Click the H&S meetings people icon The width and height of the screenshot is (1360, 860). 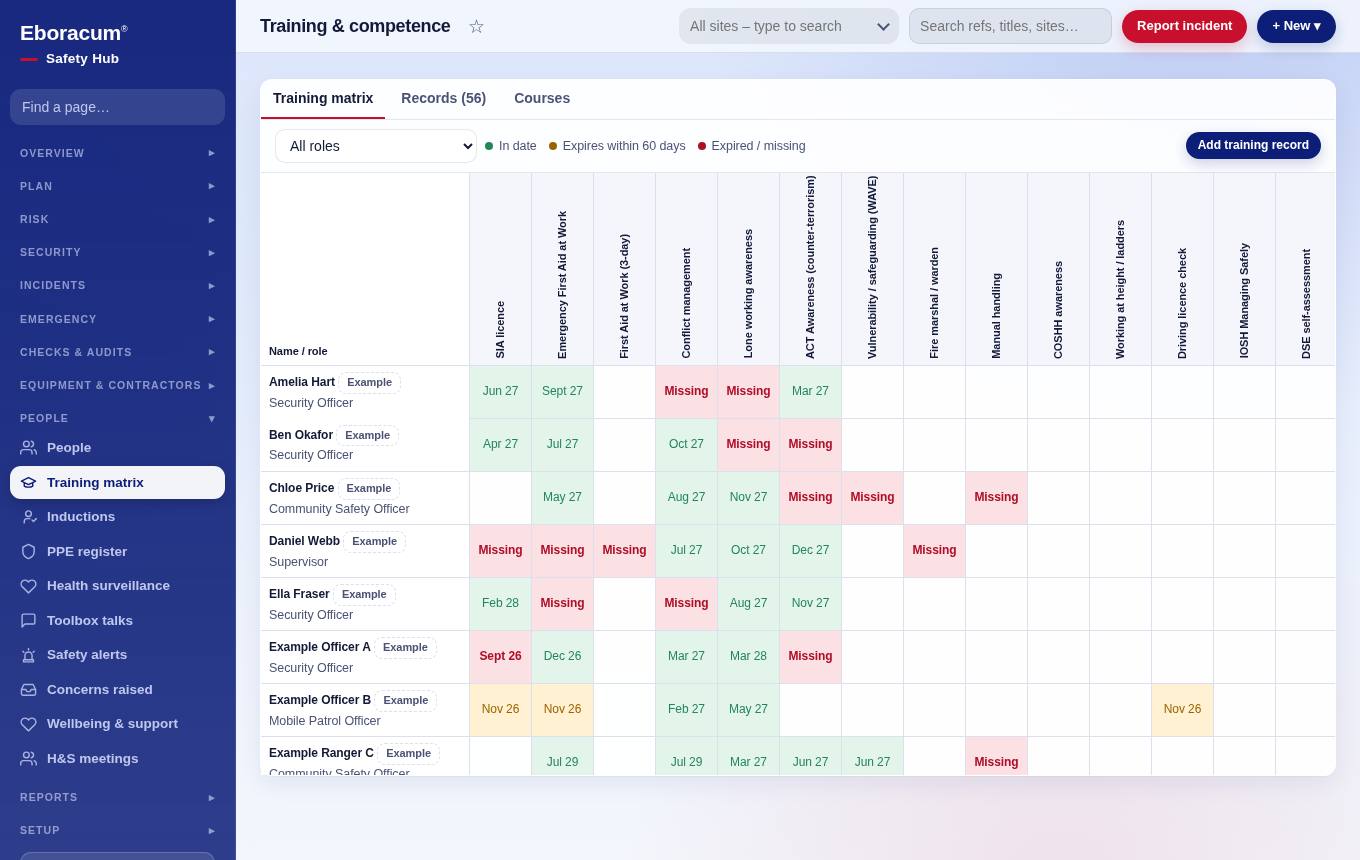click(x=28, y=758)
